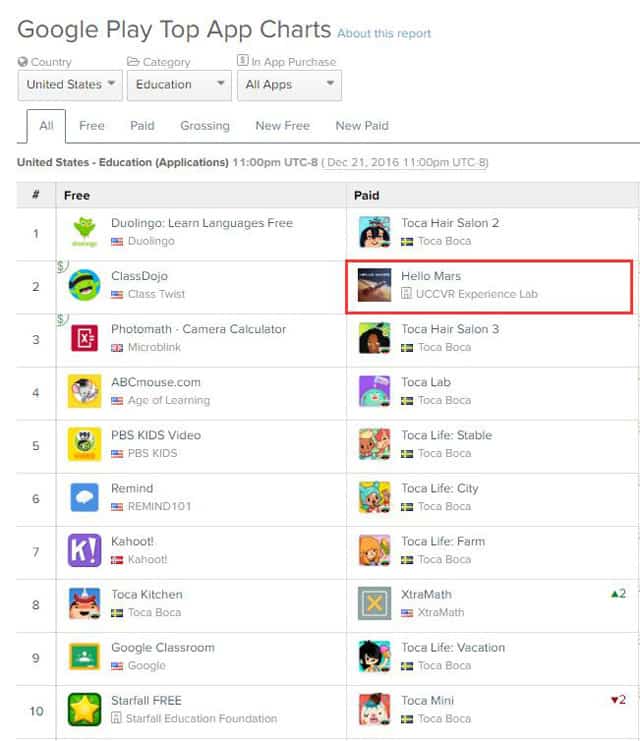Image resolution: width=640 pixels, height=741 pixels.
Task: Open the In App Purchase dropdown
Action: coord(289,85)
